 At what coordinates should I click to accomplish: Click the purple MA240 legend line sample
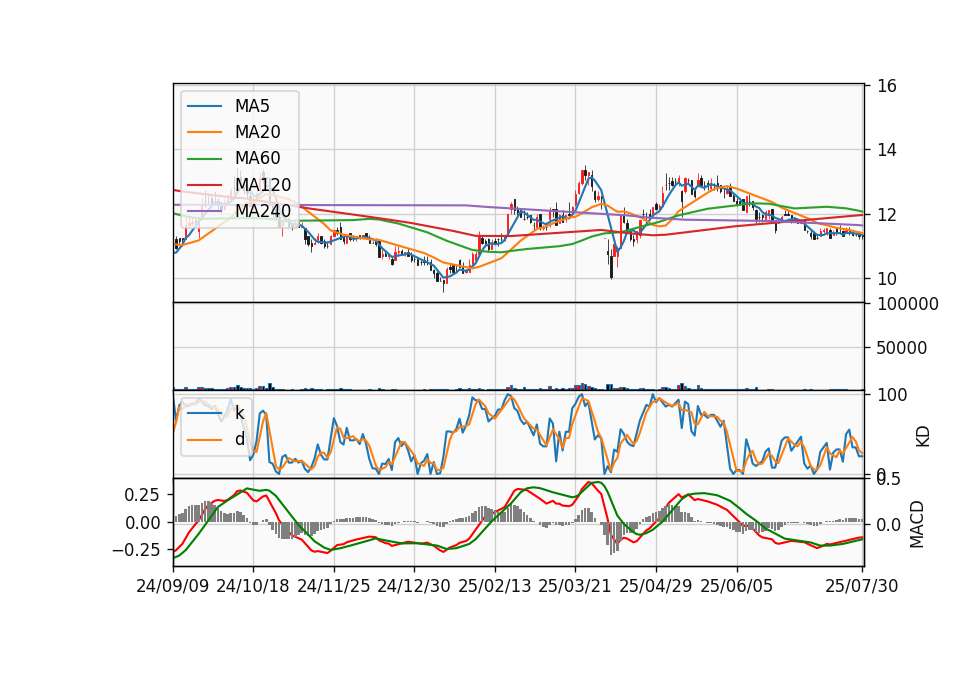click(x=204, y=211)
